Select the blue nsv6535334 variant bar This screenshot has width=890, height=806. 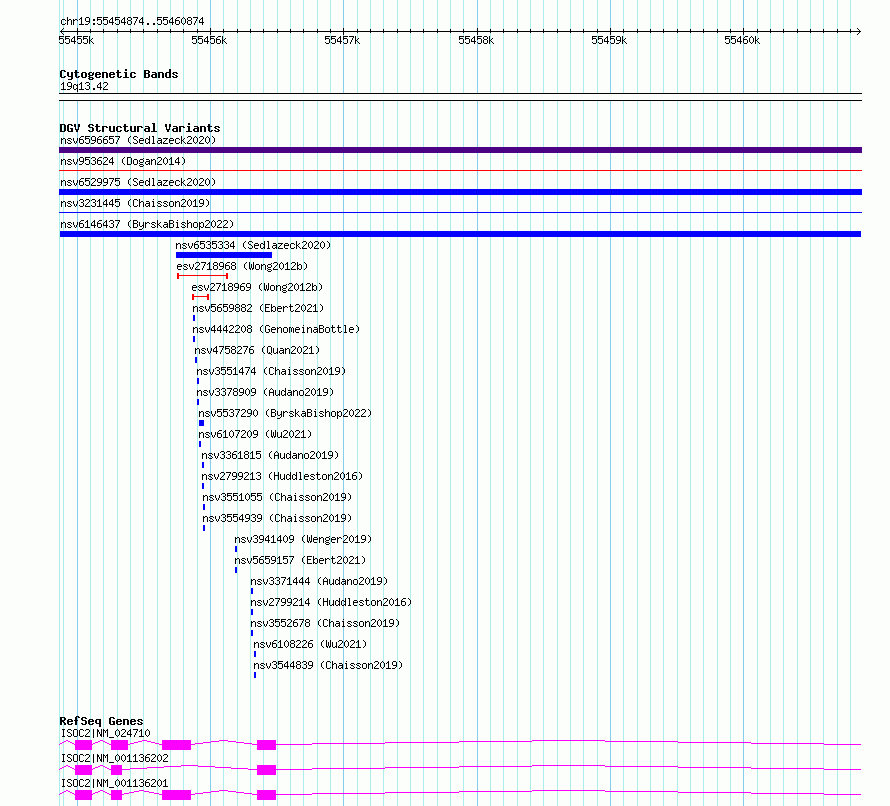(x=224, y=255)
